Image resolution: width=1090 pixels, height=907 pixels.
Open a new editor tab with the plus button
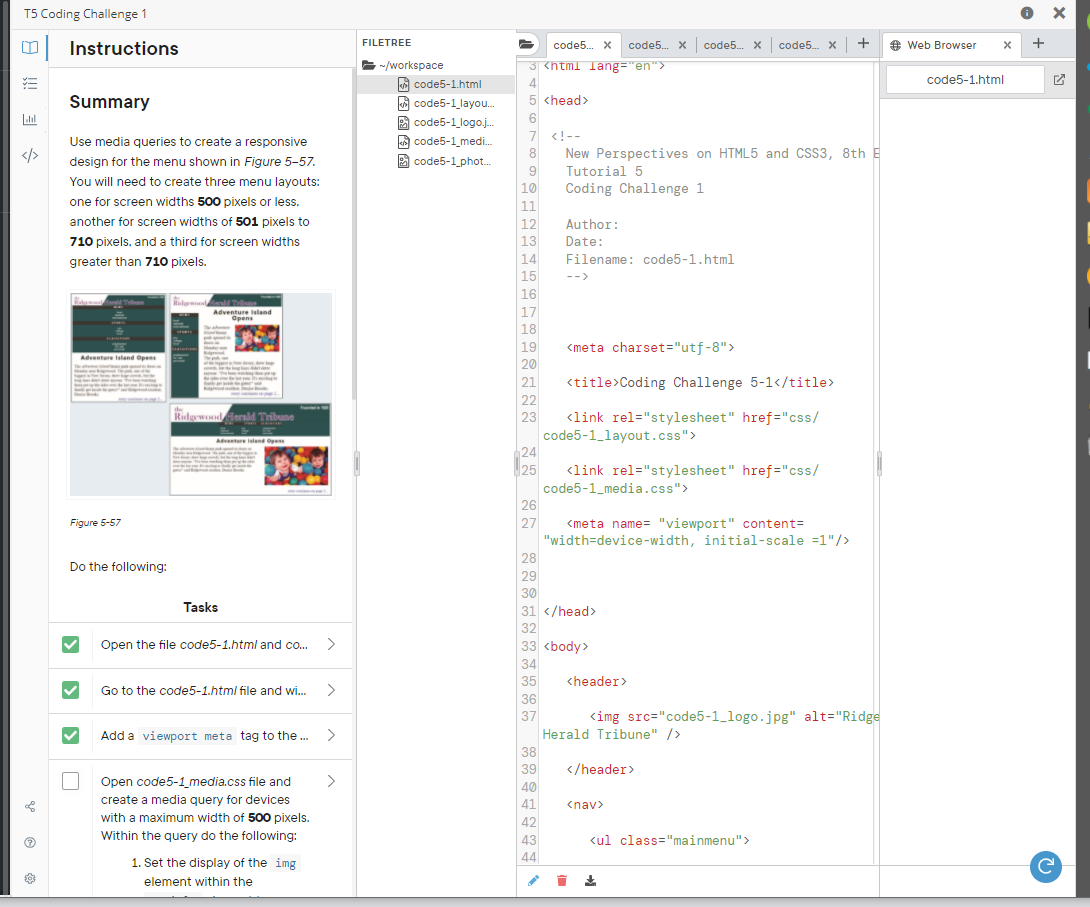click(861, 44)
